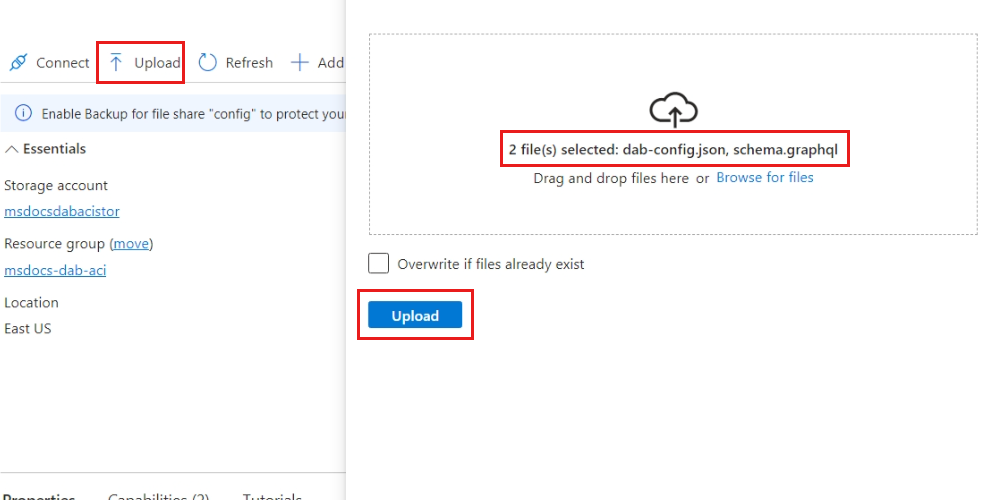Click Add label in toolbar
The image size is (1000, 500).
(331, 62)
